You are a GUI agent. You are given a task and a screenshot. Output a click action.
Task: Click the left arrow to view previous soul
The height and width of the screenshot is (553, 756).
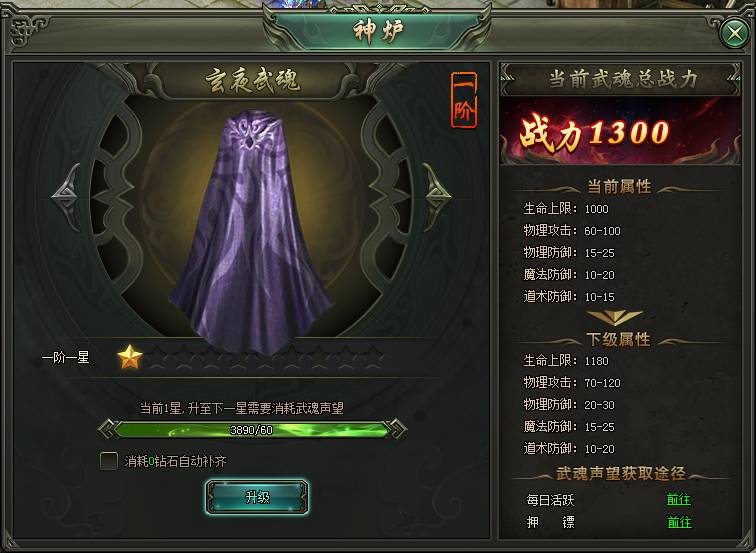pos(67,196)
